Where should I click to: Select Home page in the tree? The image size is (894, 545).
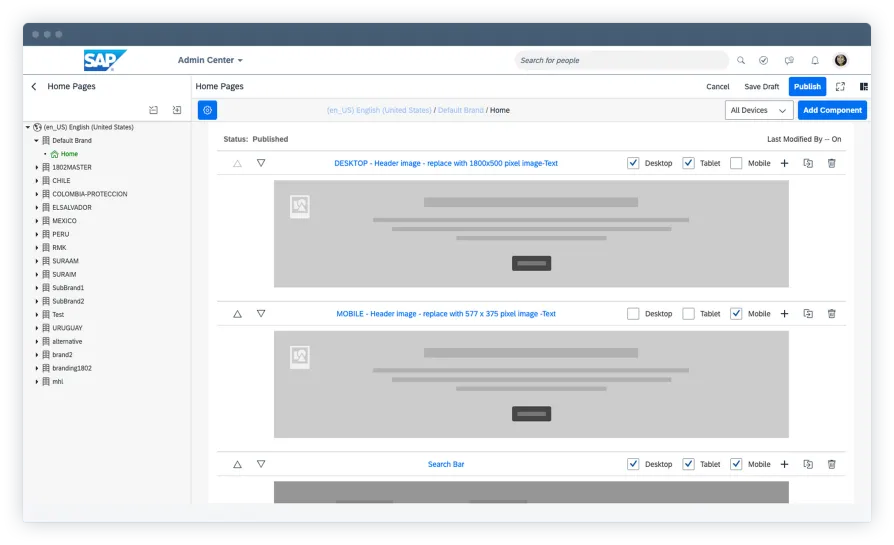tap(69, 154)
